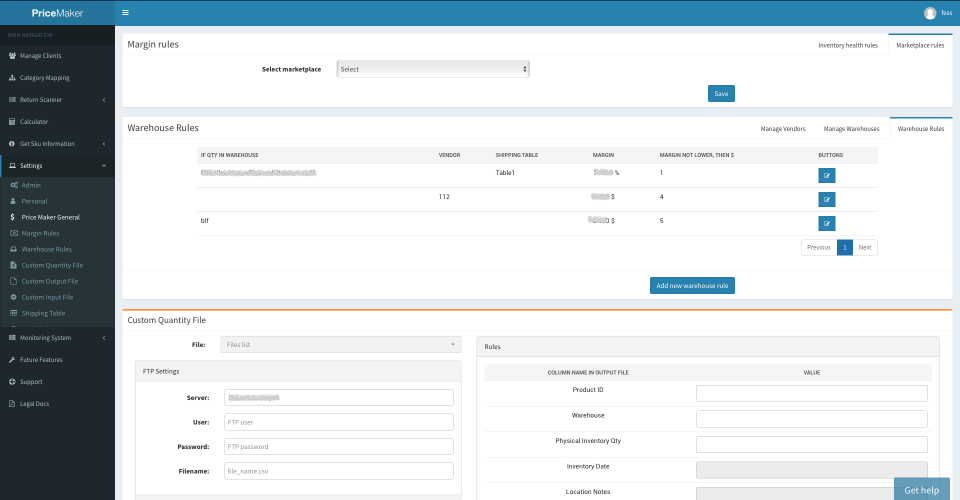960x500 pixels.
Task: Toggle the hamburger sidebar menu icon
Action: (126, 12)
